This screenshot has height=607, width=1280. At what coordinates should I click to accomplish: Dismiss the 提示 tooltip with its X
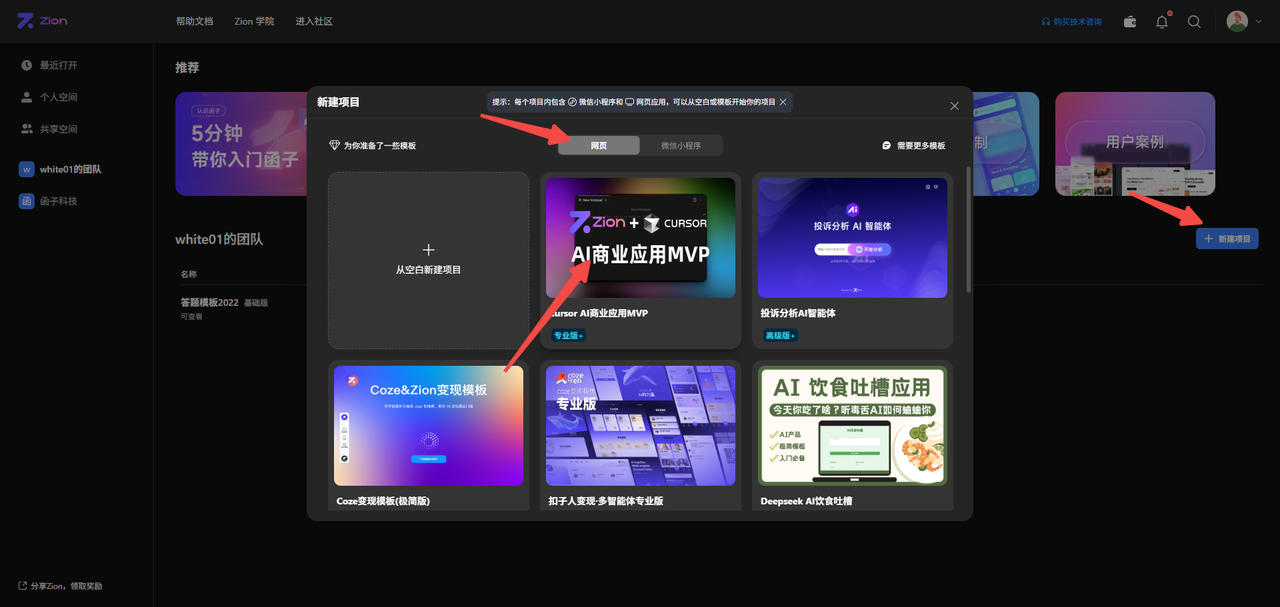coord(783,102)
